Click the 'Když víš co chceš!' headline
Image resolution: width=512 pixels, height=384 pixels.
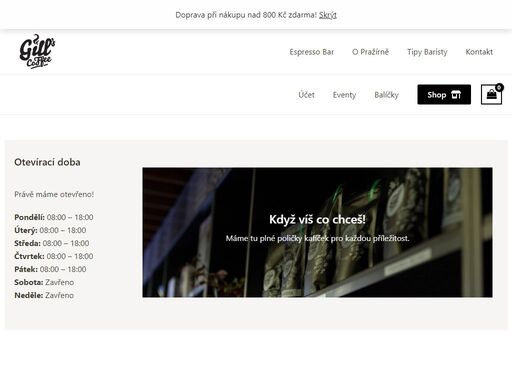tap(317, 220)
